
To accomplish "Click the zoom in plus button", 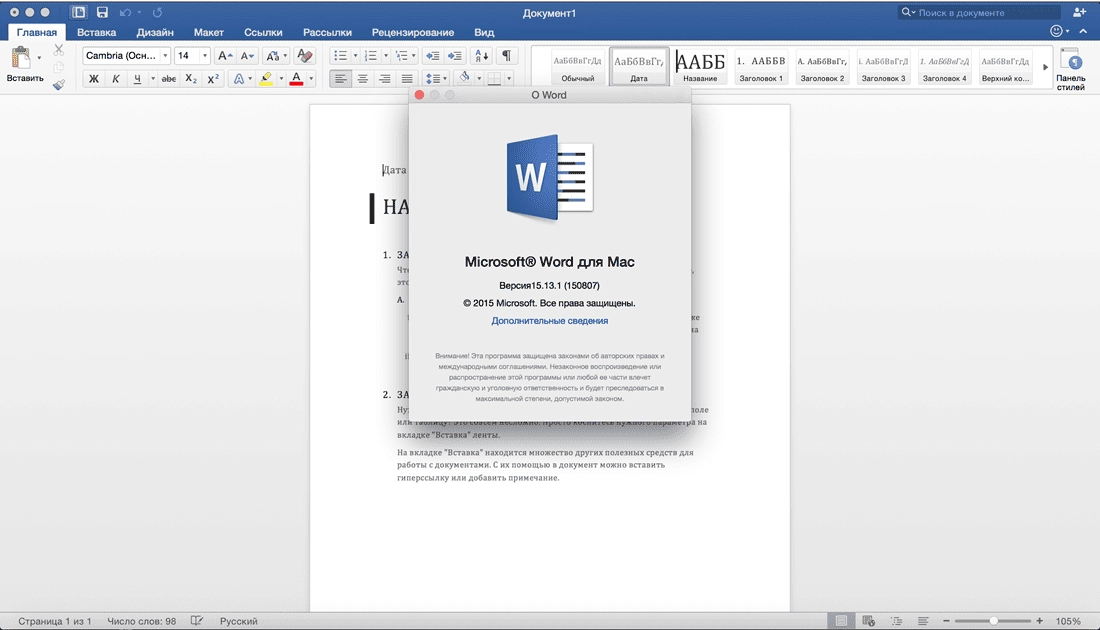I will coord(1040,621).
